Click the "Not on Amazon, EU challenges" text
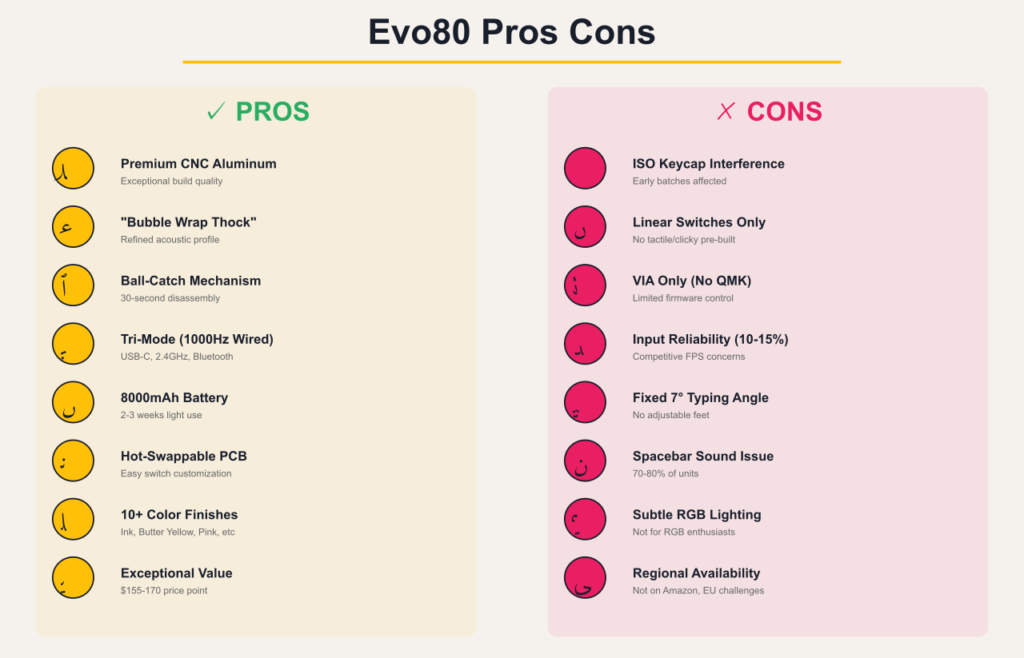Image resolution: width=1024 pixels, height=658 pixels. pos(698,591)
